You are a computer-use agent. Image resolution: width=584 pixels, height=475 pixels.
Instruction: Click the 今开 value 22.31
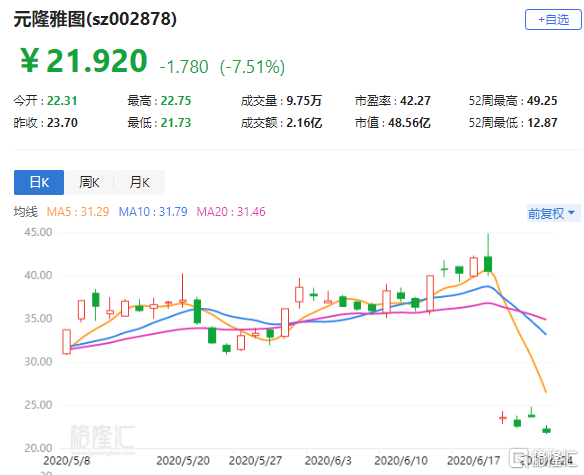[x=62, y=101]
